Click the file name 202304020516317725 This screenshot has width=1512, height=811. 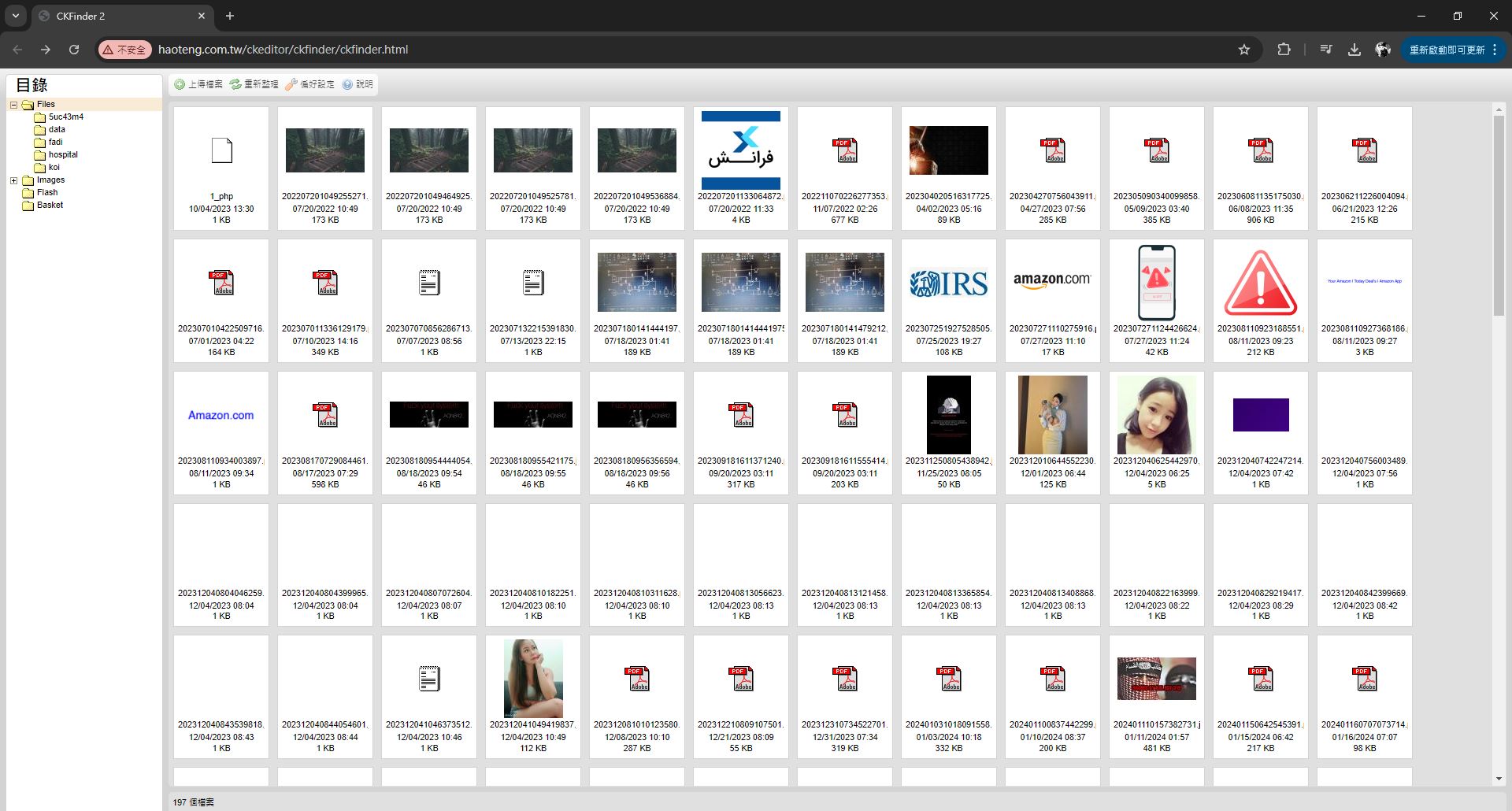(949, 197)
